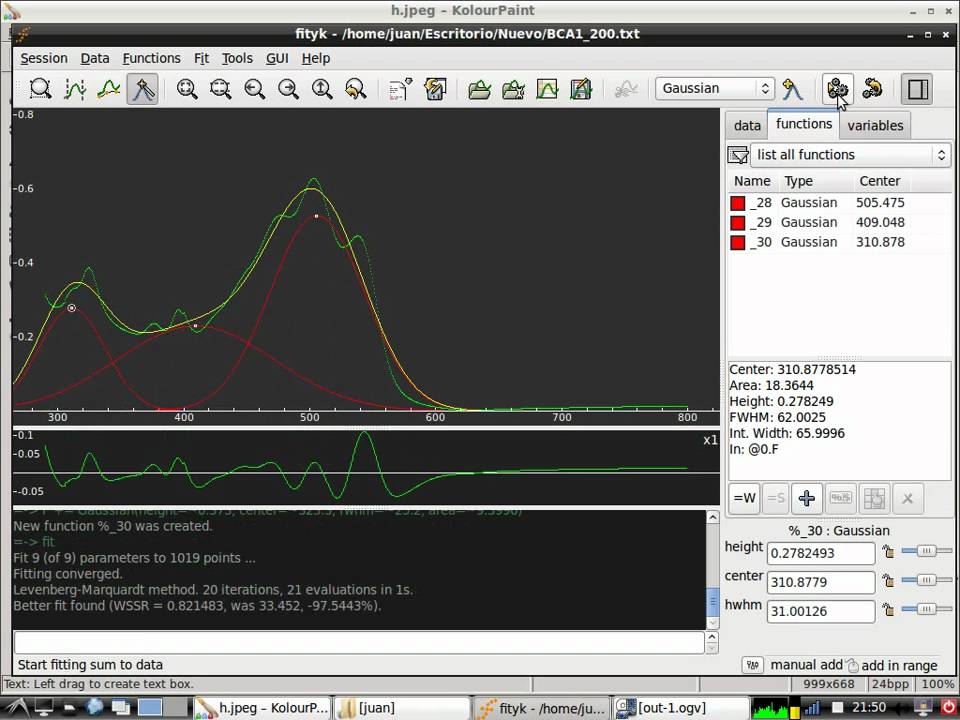This screenshot has height=720, width=960.
Task: Start fitting with the gears icon
Action: (x=837, y=89)
